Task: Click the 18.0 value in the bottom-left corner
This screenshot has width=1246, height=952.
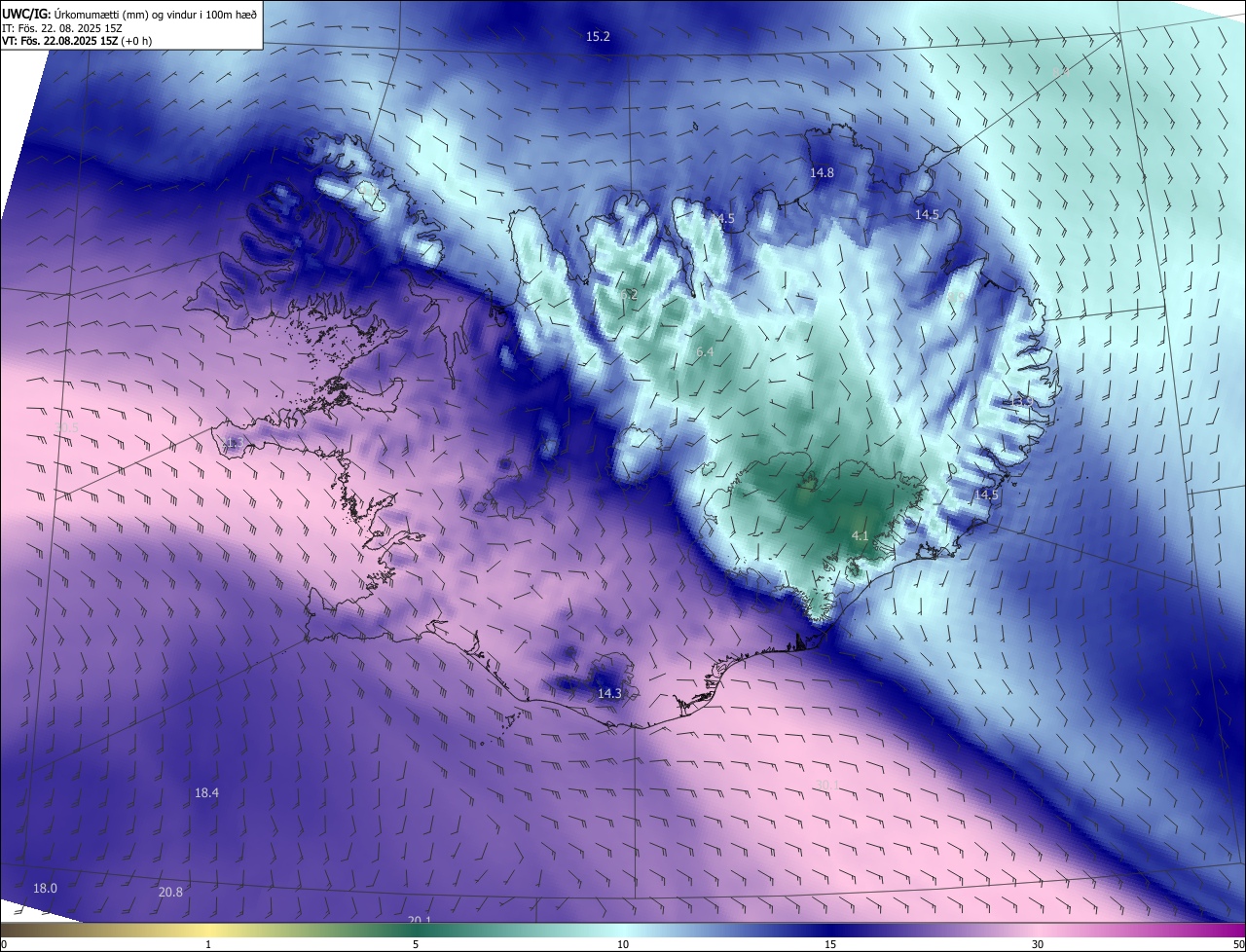Action: pyautogui.click(x=46, y=888)
